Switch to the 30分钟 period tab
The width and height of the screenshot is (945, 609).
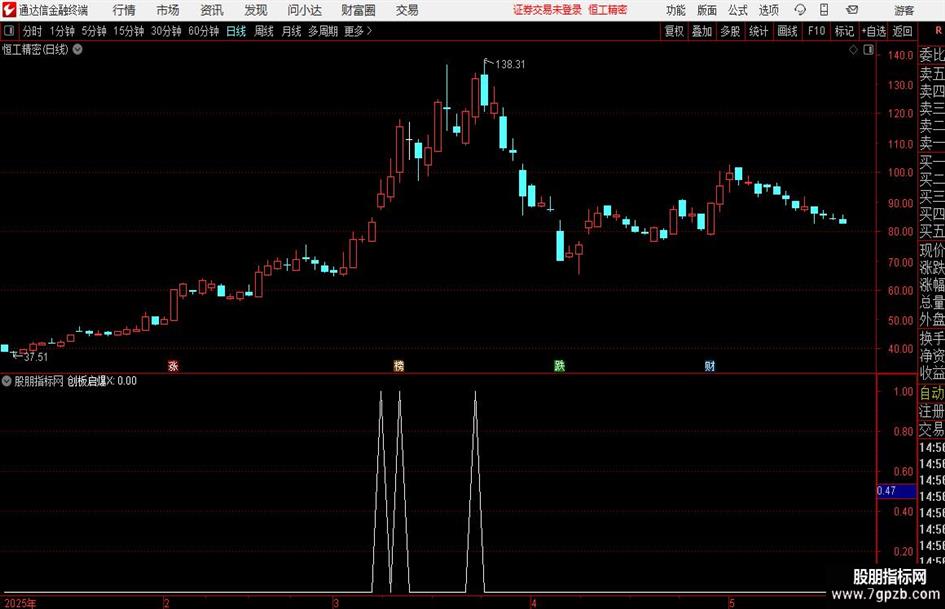click(166, 31)
